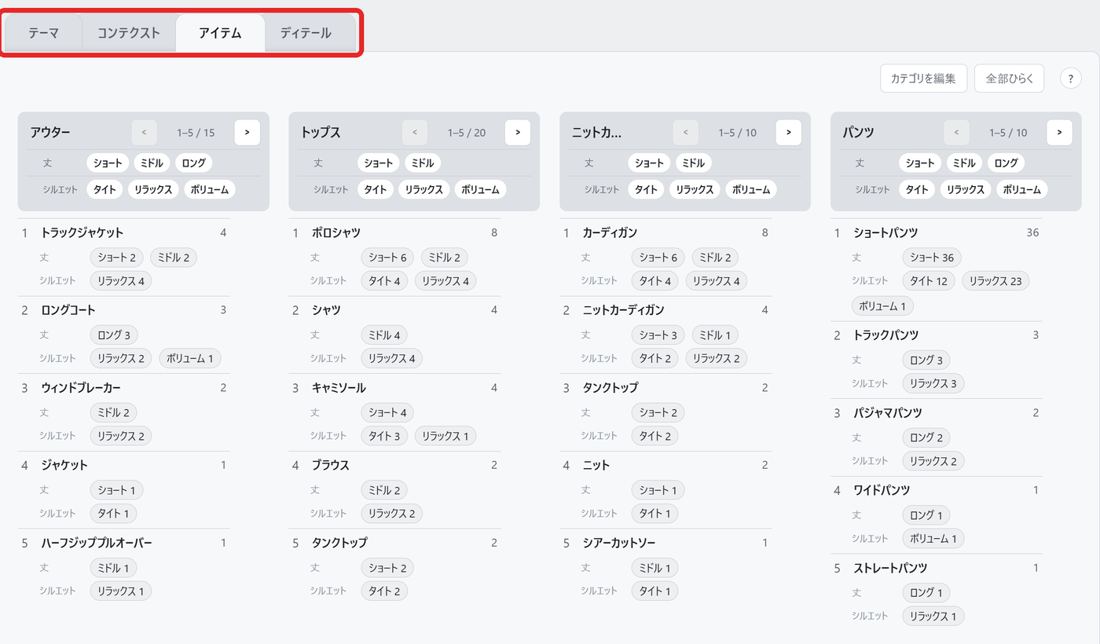Open the help question mark icon
Image resolution: width=1100 pixels, height=644 pixels.
[x=1071, y=79]
